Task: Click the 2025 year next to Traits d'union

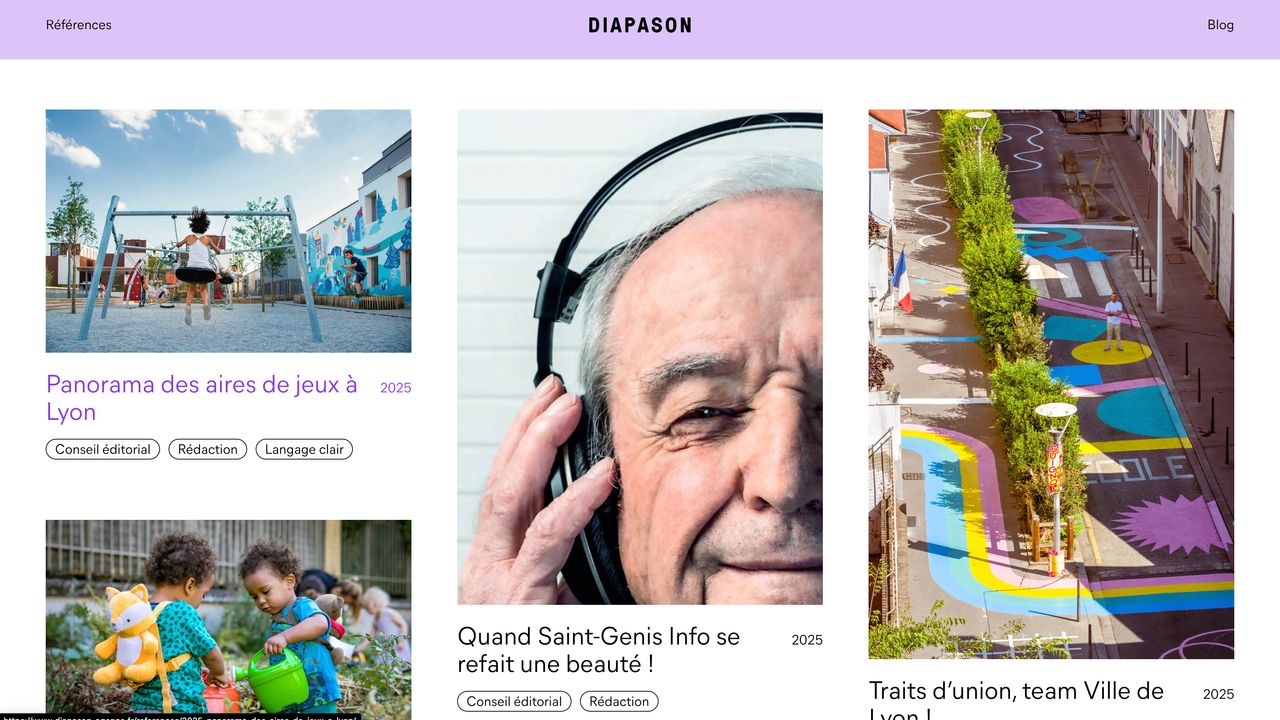Action: pos(1218,694)
